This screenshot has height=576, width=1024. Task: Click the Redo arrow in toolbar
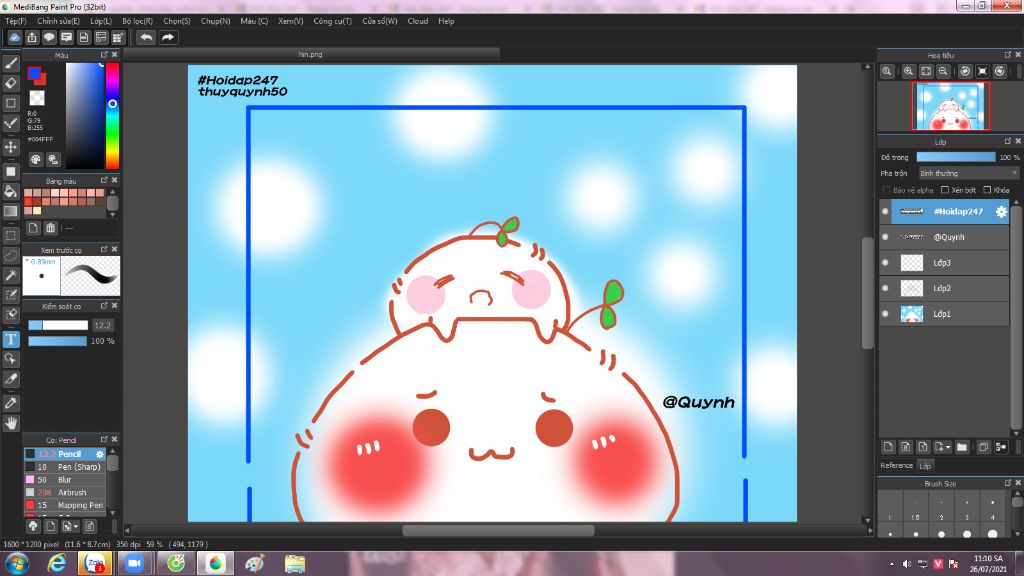click(168, 37)
